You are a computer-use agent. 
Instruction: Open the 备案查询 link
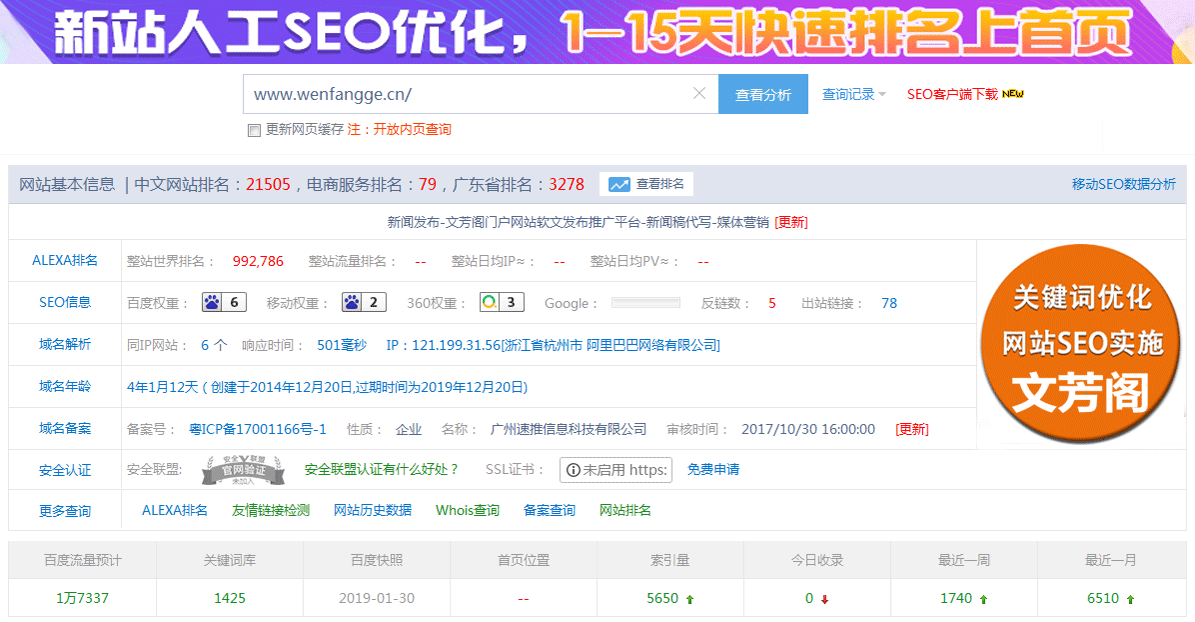click(549, 511)
